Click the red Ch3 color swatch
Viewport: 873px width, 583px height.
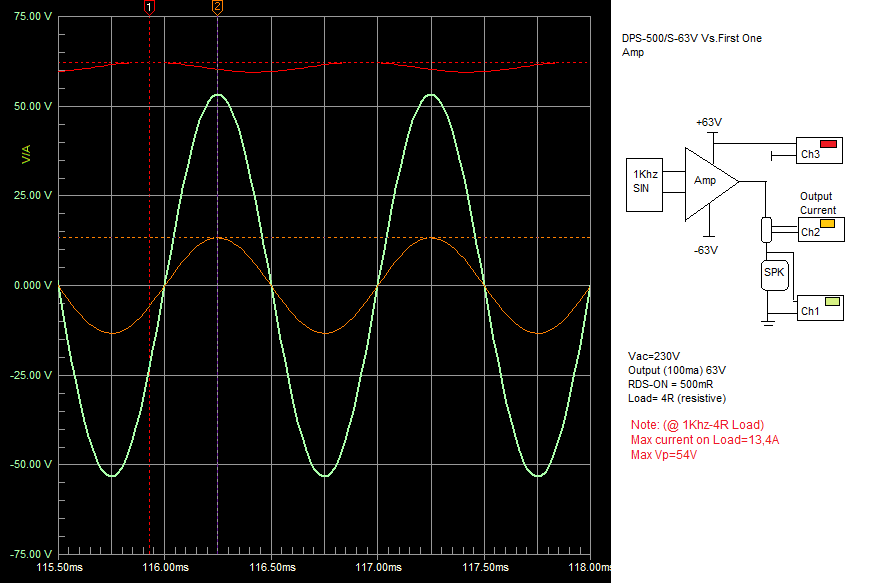(828, 144)
